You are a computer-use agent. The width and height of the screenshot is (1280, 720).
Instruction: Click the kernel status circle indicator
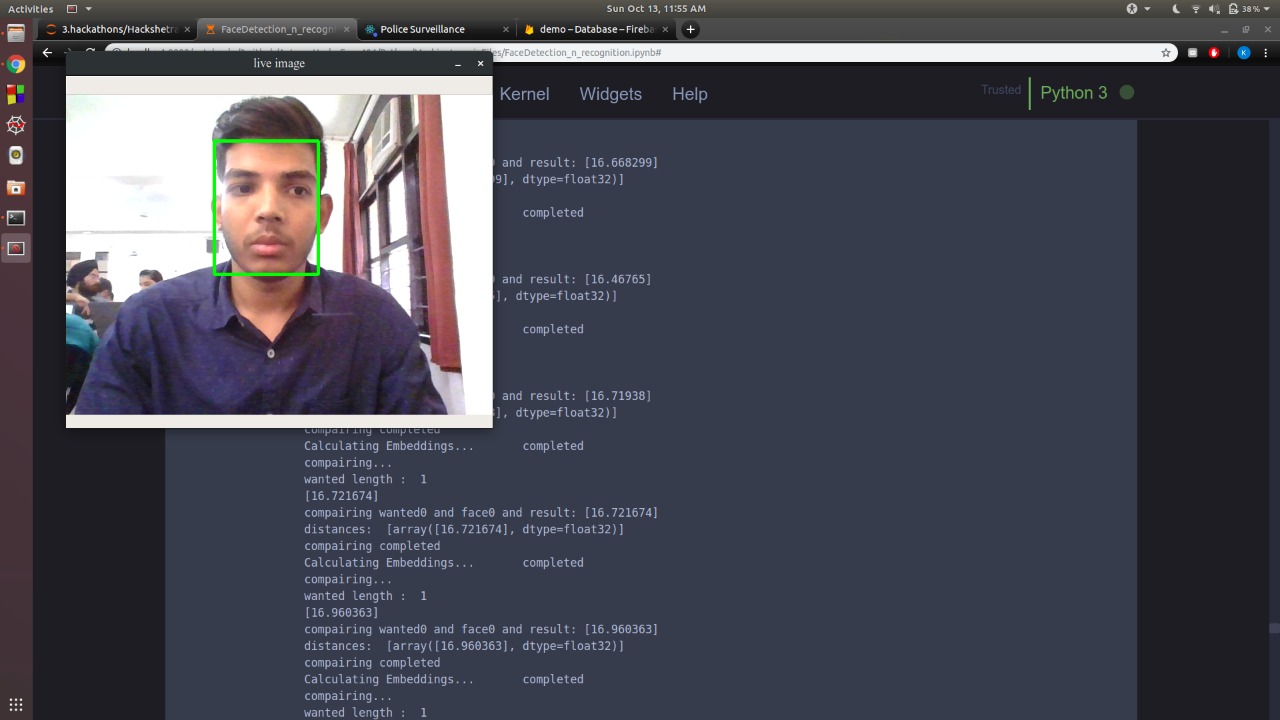coord(1127,92)
